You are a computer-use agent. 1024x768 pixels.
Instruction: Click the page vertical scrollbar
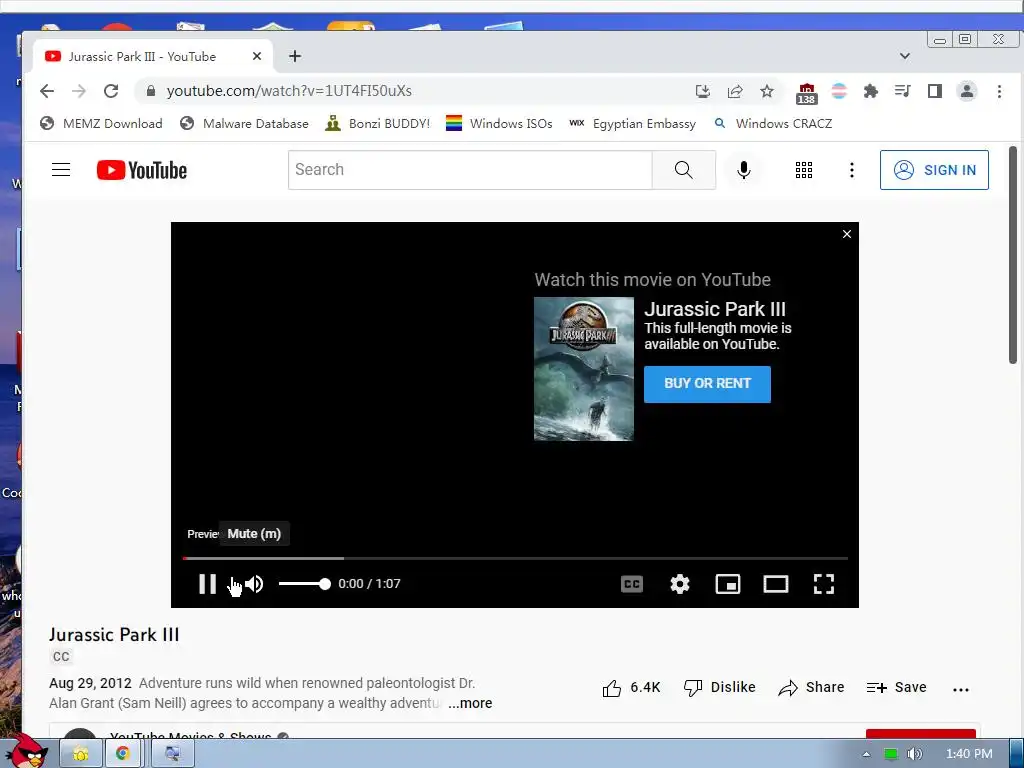1013,255
